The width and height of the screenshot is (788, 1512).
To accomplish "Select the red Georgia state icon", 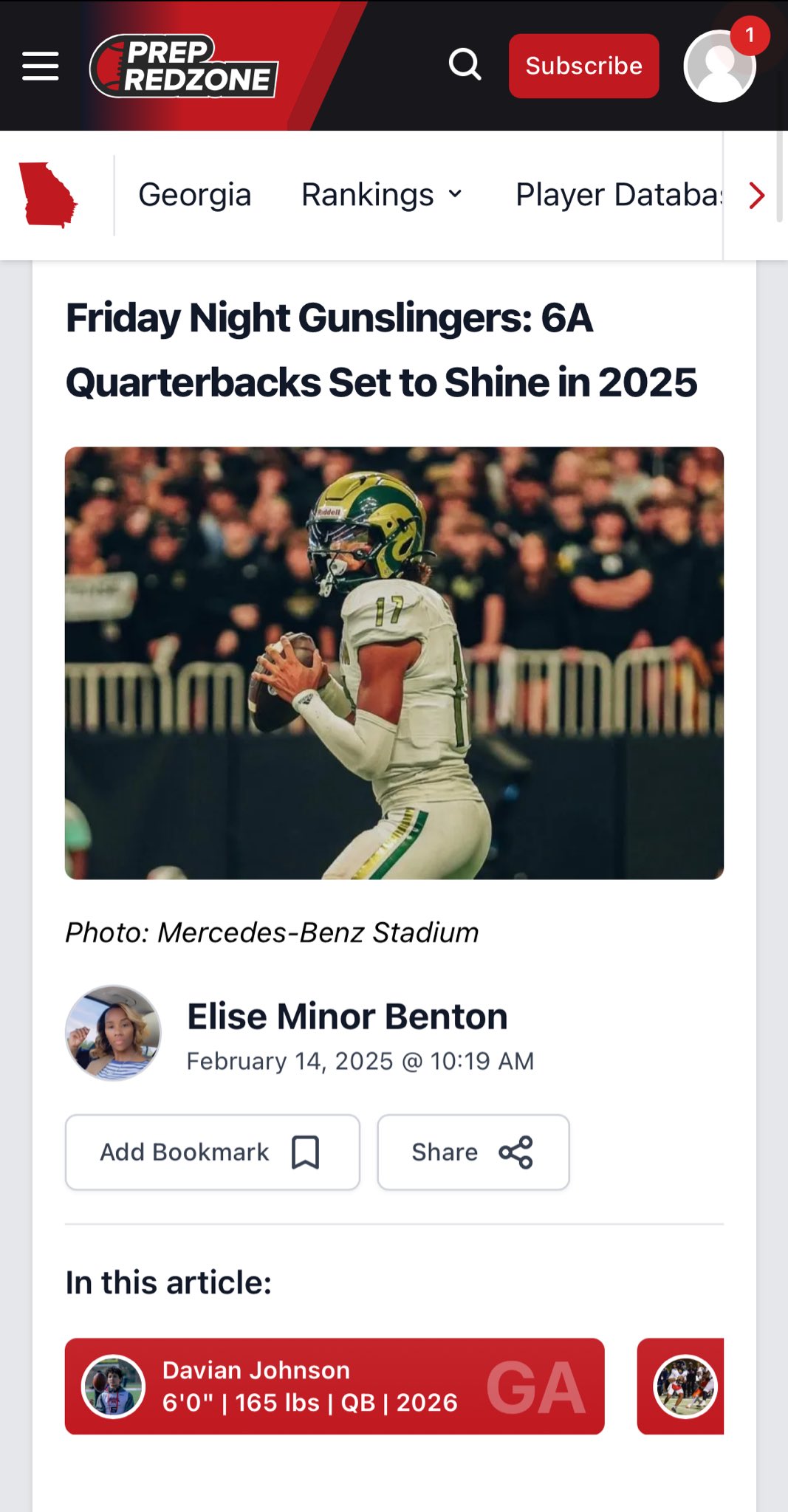I will (x=48, y=195).
